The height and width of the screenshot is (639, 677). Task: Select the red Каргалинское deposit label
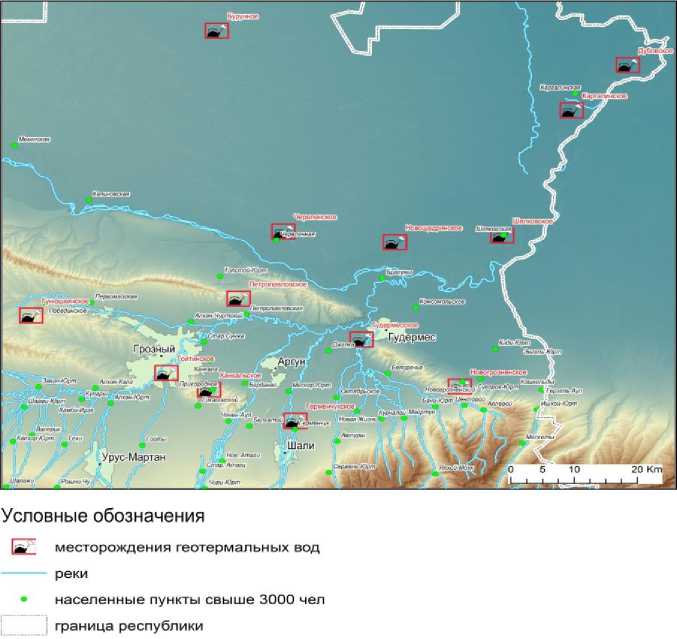pyautogui.click(x=604, y=96)
